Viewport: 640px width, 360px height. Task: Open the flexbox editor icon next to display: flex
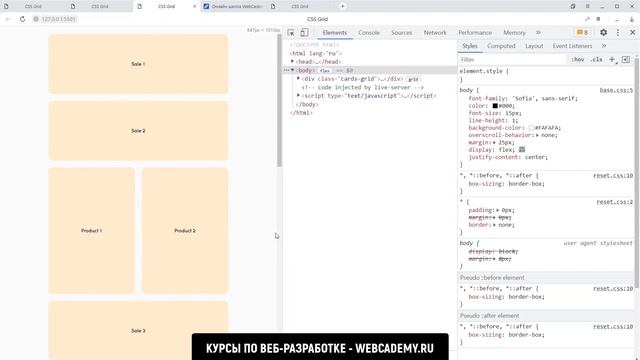click(522, 150)
